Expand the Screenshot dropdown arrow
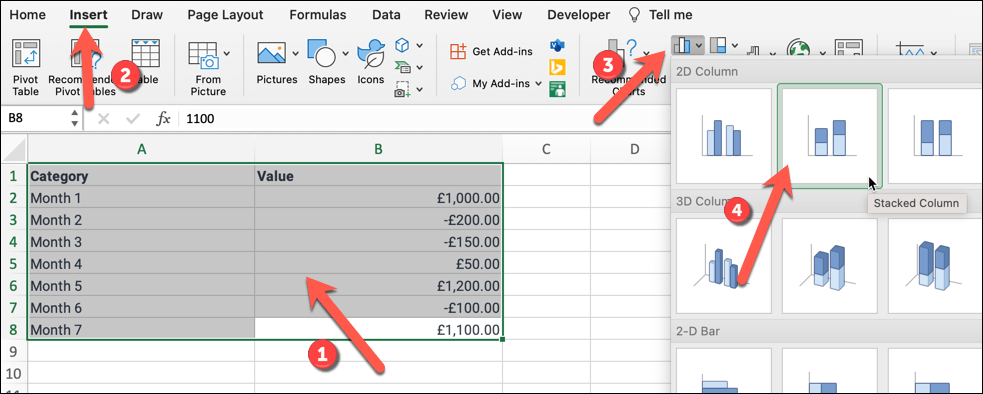This screenshot has width=983, height=394. 419,90
